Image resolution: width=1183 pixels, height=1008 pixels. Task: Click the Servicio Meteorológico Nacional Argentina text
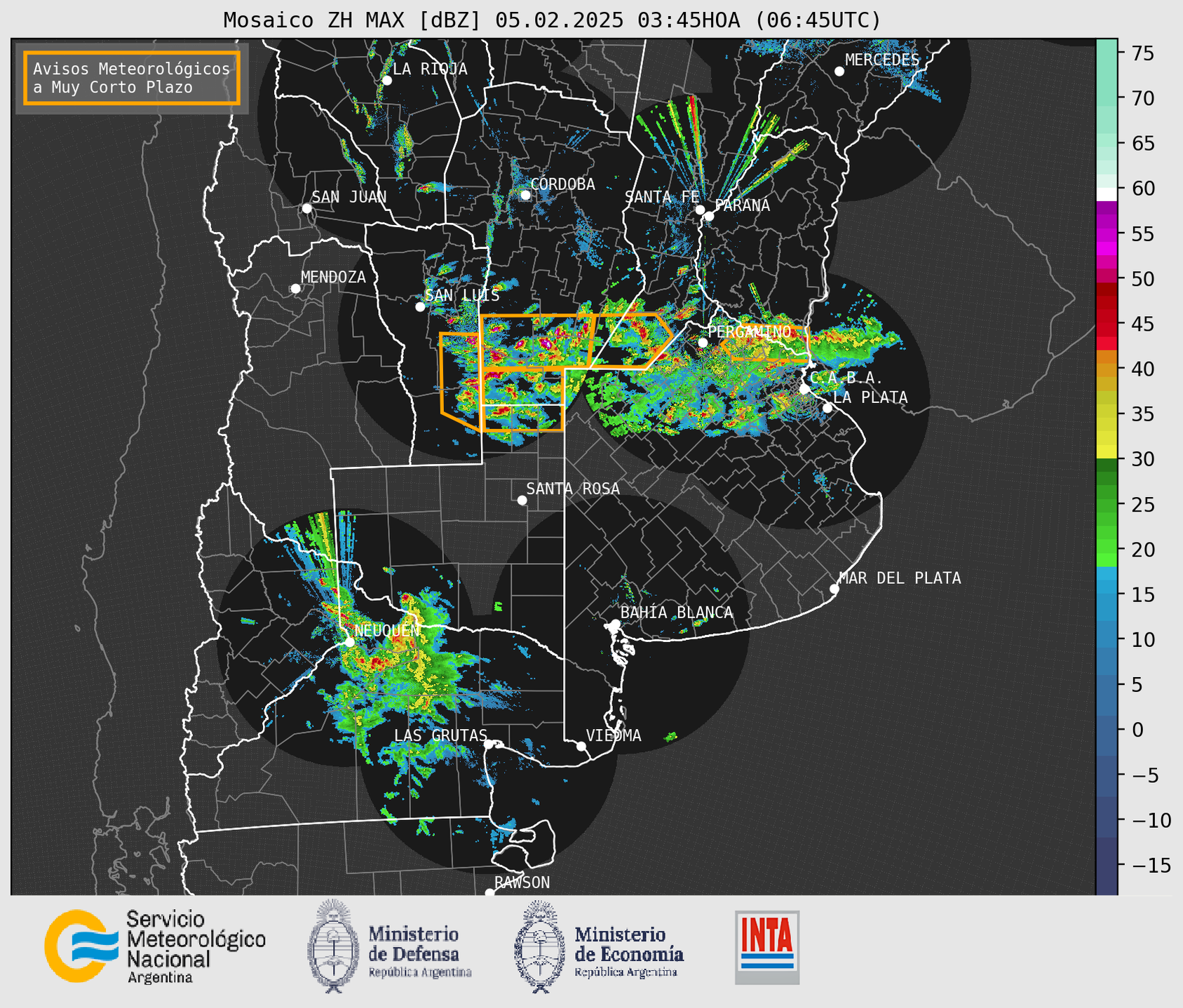[196, 947]
